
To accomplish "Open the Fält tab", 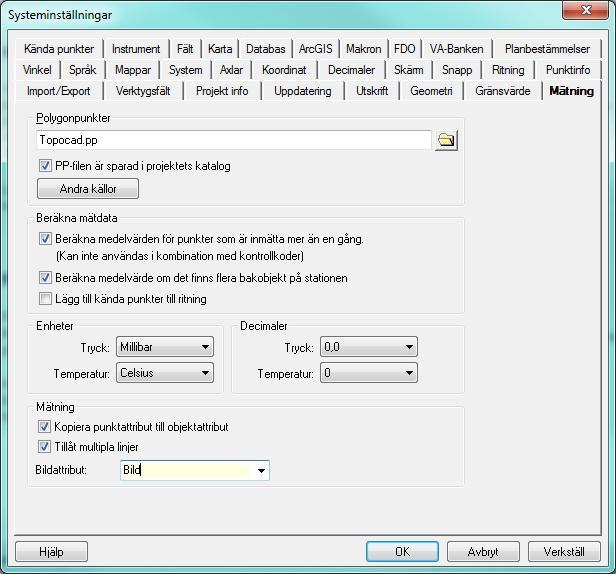I will click(185, 49).
